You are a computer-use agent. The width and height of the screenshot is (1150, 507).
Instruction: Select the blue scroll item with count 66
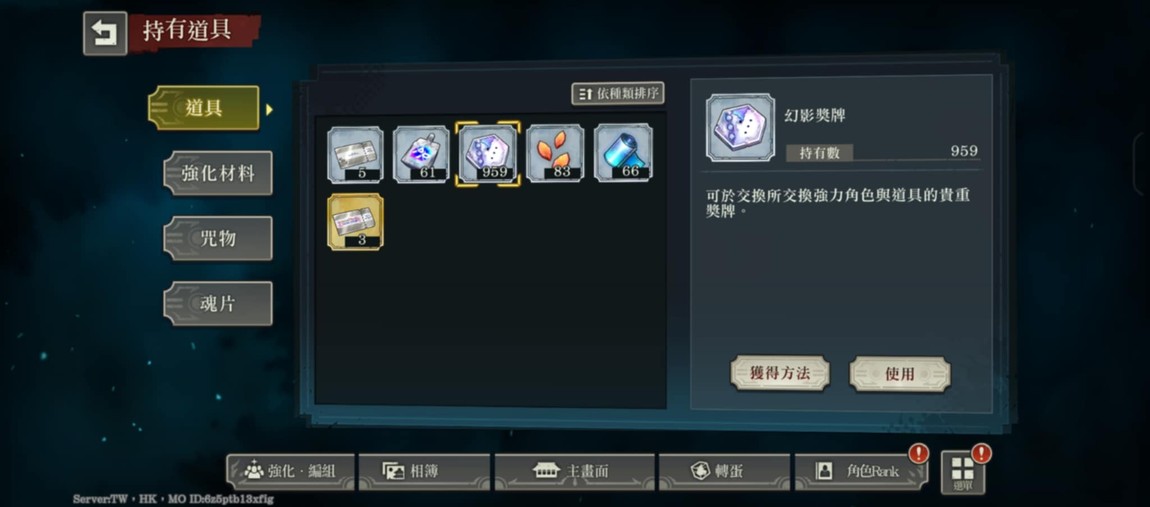coord(623,153)
